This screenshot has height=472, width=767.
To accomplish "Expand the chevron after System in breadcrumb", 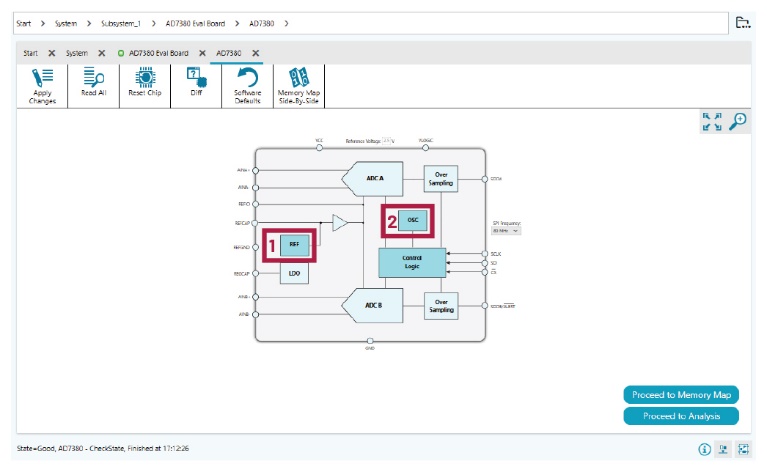I will pos(89,23).
